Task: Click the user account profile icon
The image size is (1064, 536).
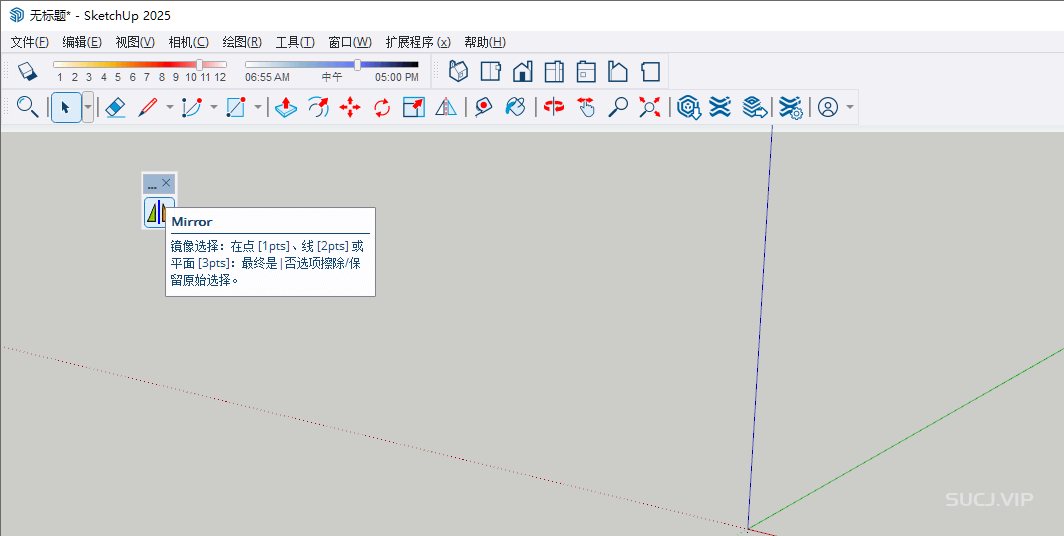Action: [828, 107]
